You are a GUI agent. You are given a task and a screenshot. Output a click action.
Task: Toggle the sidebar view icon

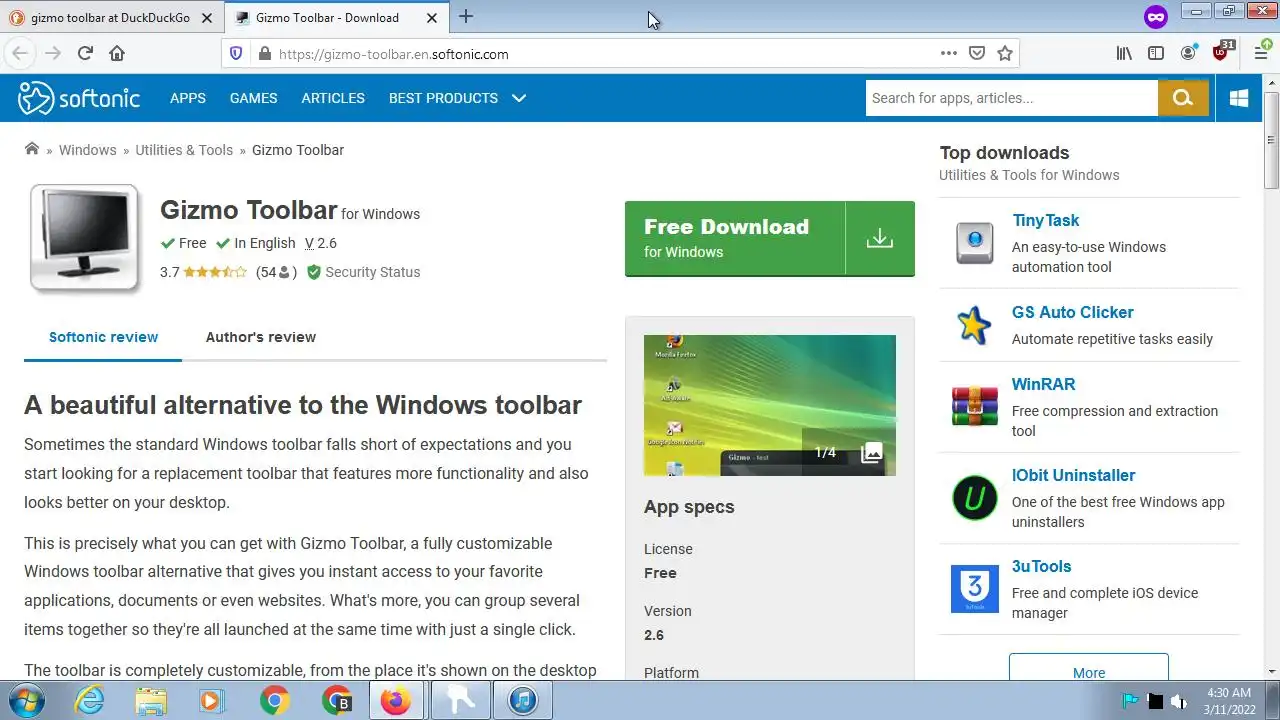click(1156, 54)
